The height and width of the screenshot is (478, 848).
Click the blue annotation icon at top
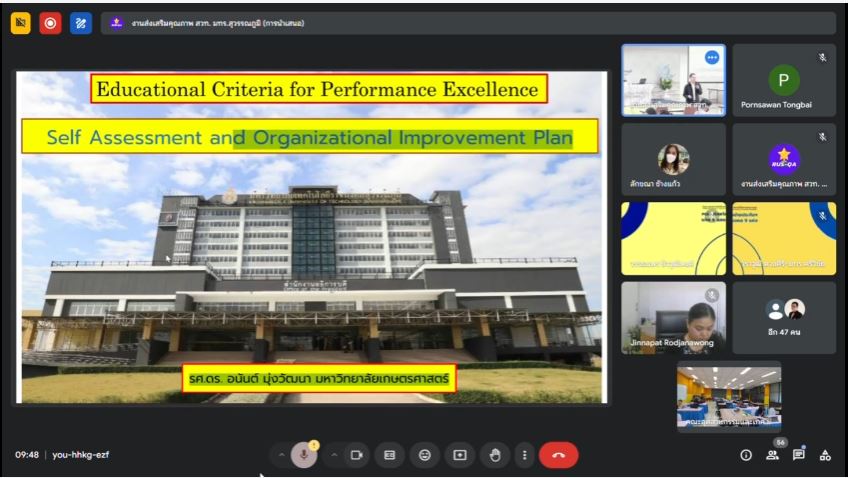[80, 22]
